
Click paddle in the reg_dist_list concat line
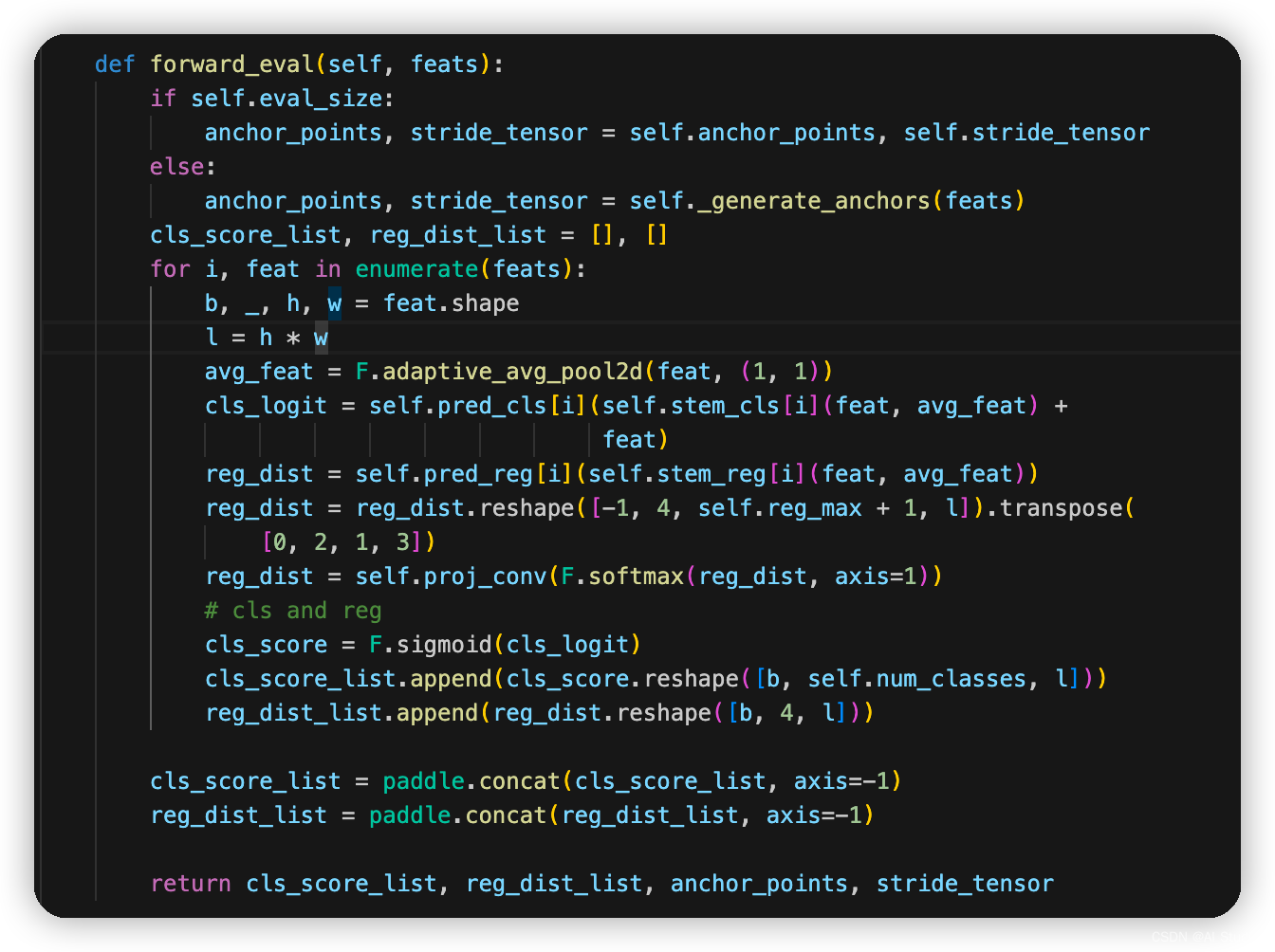[411, 815]
